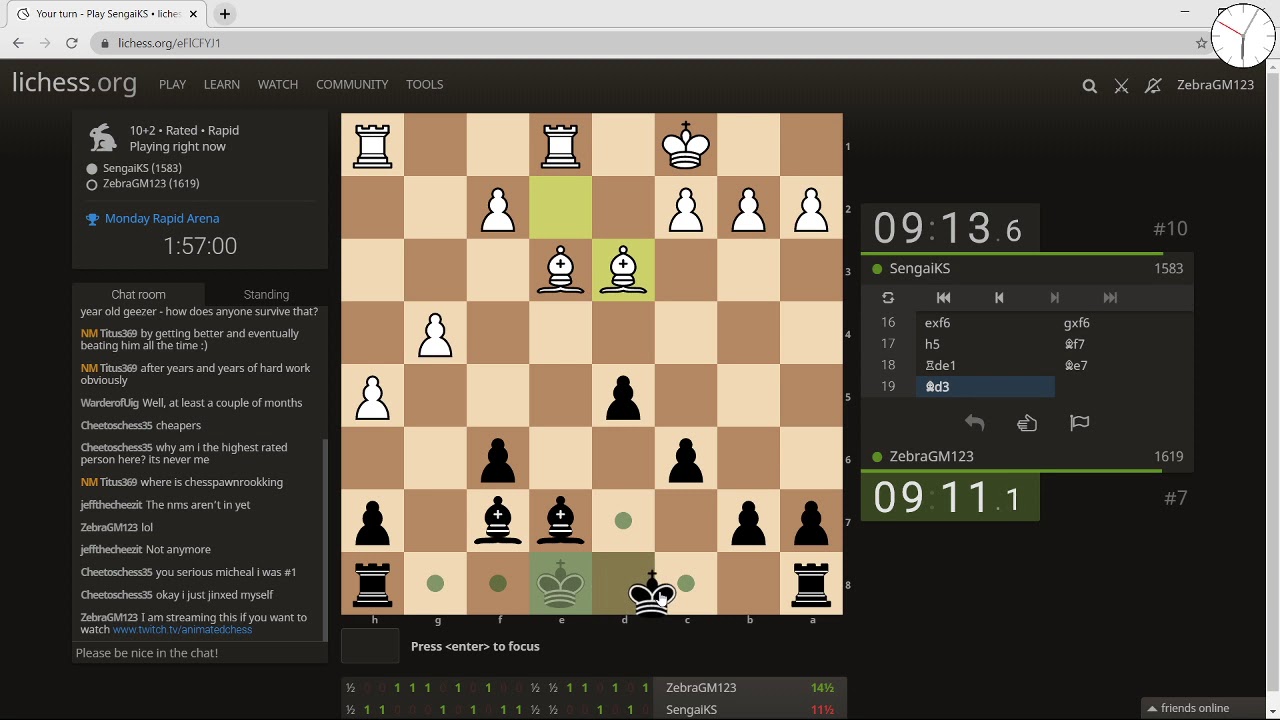Viewport: 1280px width, 720px height.
Task: Click the black king on the board
Action: pos(652,594)
